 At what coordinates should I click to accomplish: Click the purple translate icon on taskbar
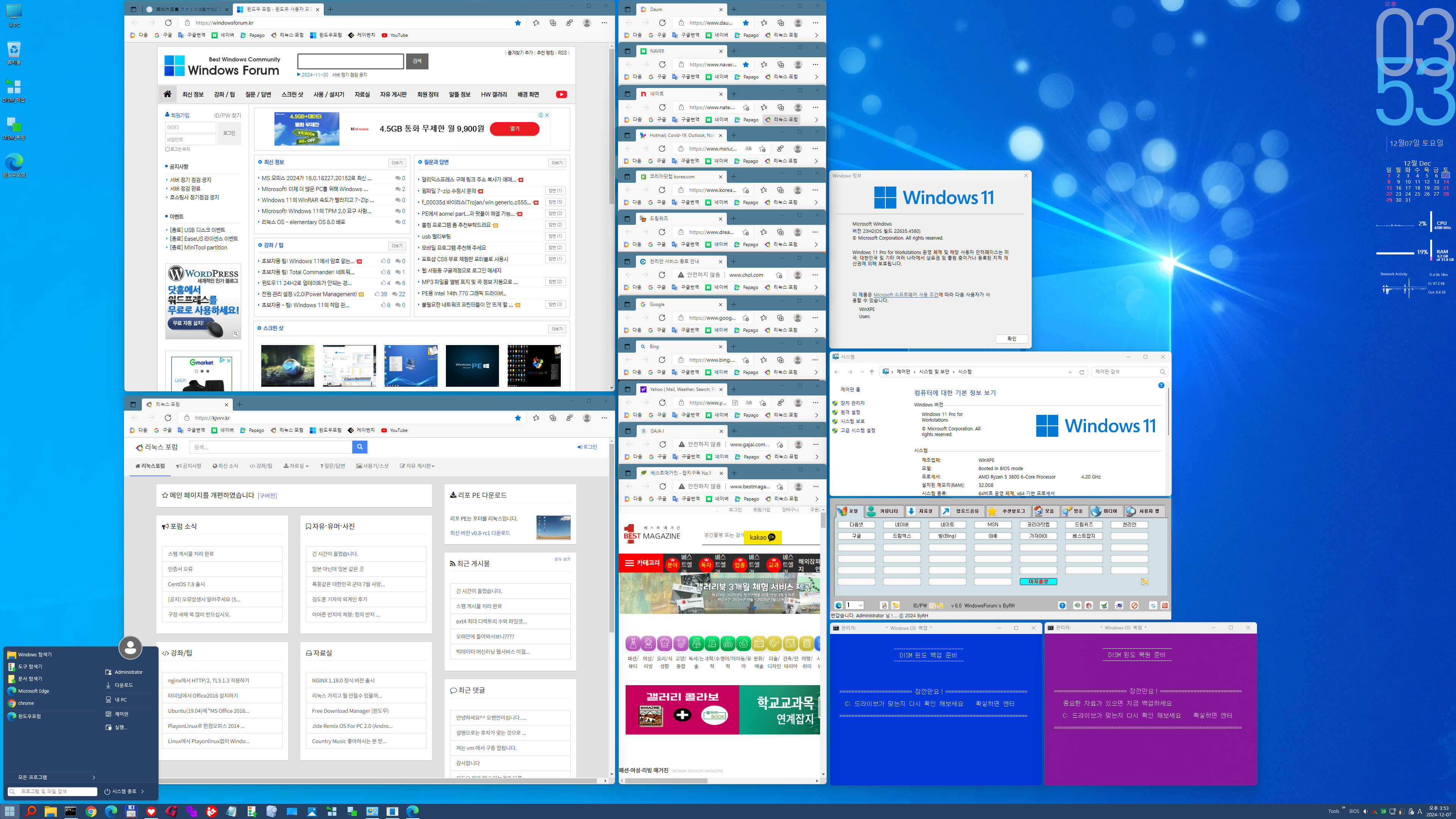click(x=191, y=811)
